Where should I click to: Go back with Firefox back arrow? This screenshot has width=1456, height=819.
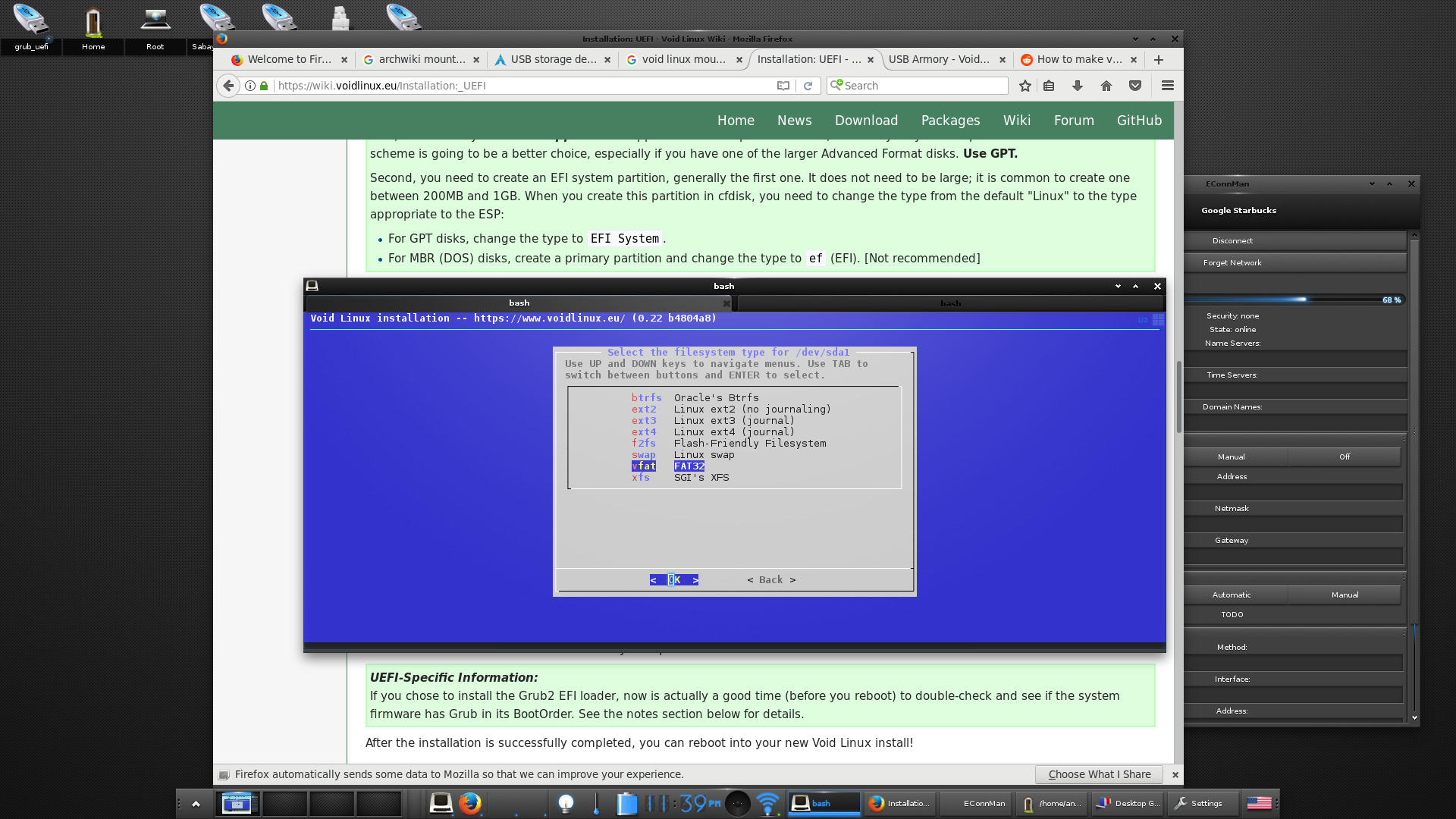(228, 86)
